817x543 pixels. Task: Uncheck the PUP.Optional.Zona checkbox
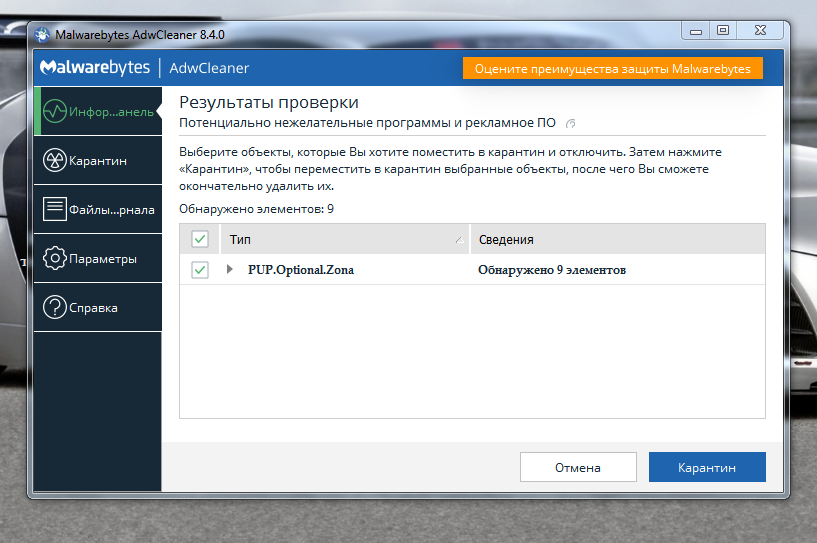(200, 270)
